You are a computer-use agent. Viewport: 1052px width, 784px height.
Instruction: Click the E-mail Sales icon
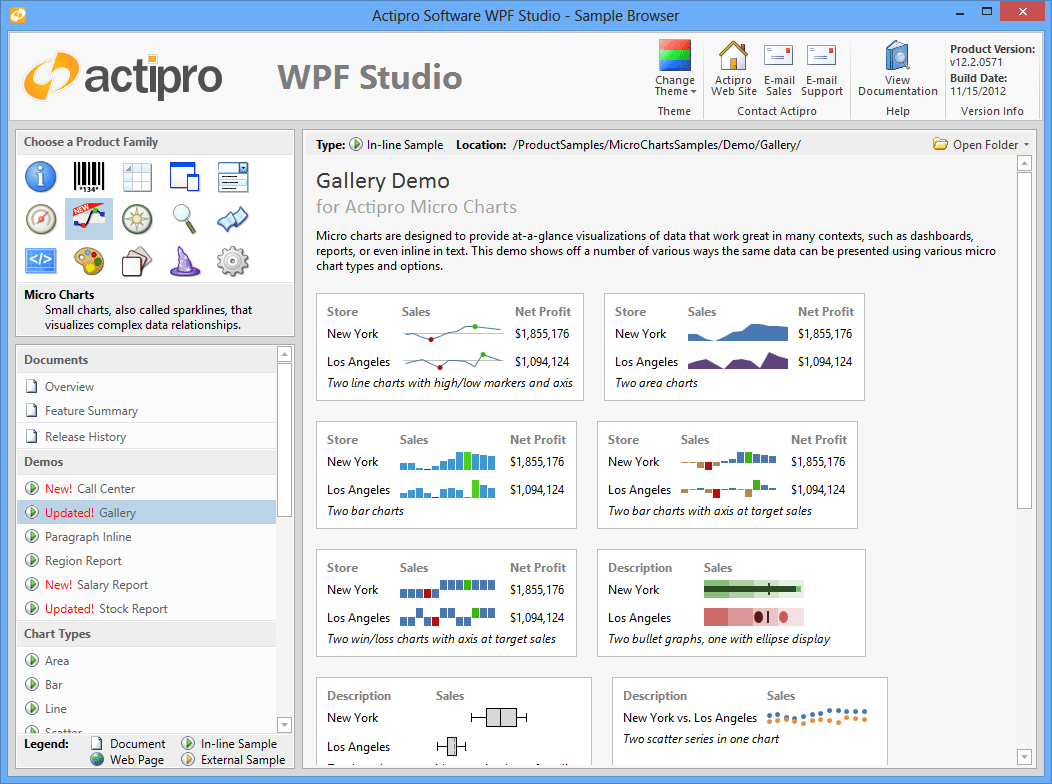point(779,68)
